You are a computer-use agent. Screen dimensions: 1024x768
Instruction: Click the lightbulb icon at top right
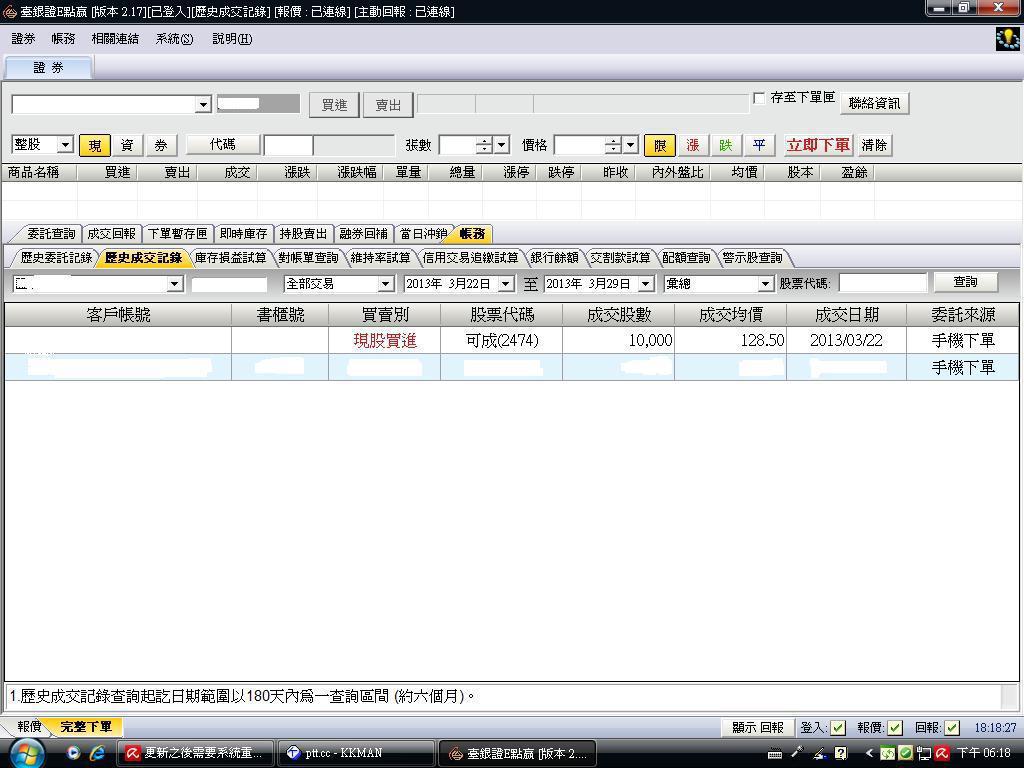[1008, 39]
